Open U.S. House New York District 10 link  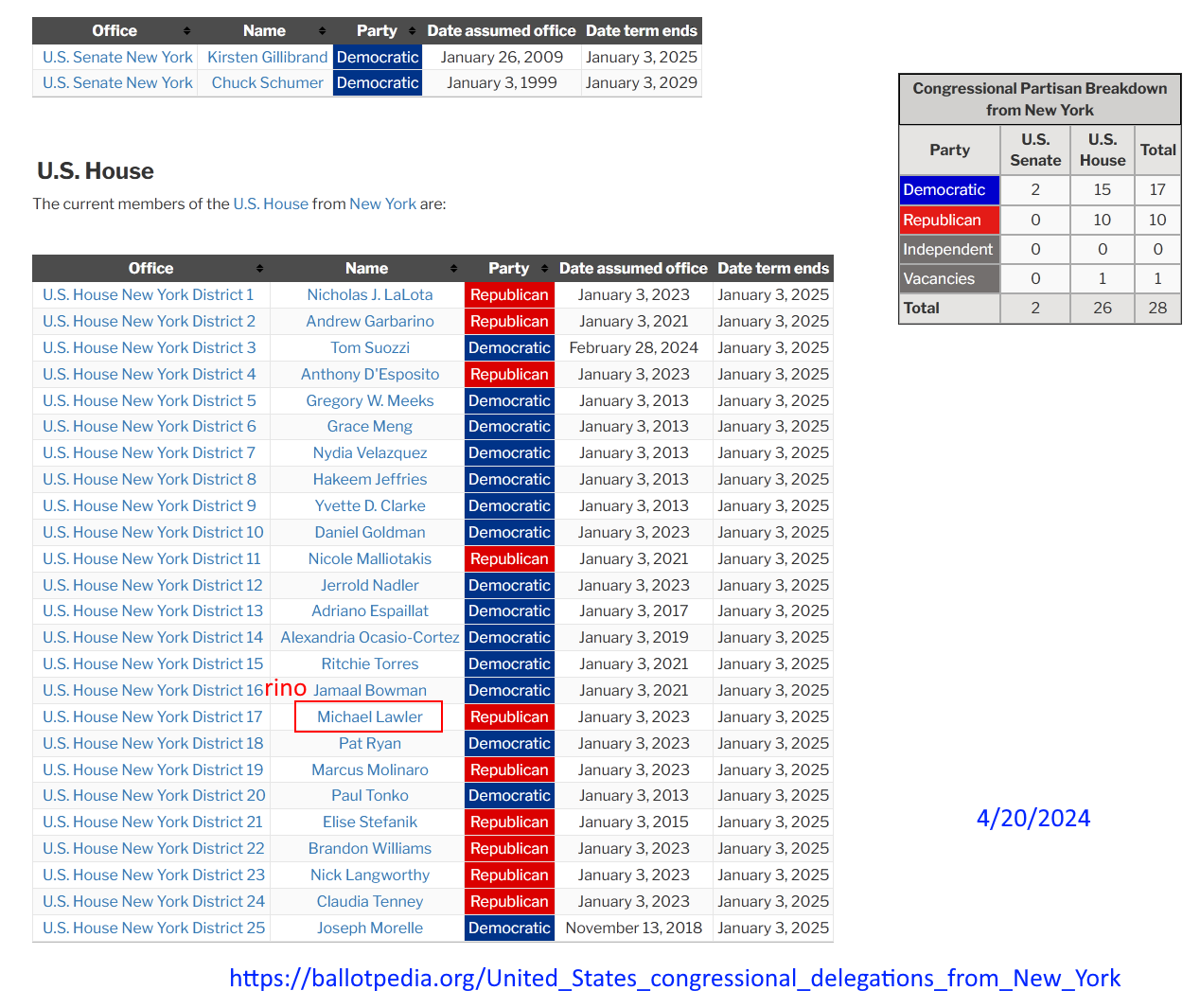(153, 533)
